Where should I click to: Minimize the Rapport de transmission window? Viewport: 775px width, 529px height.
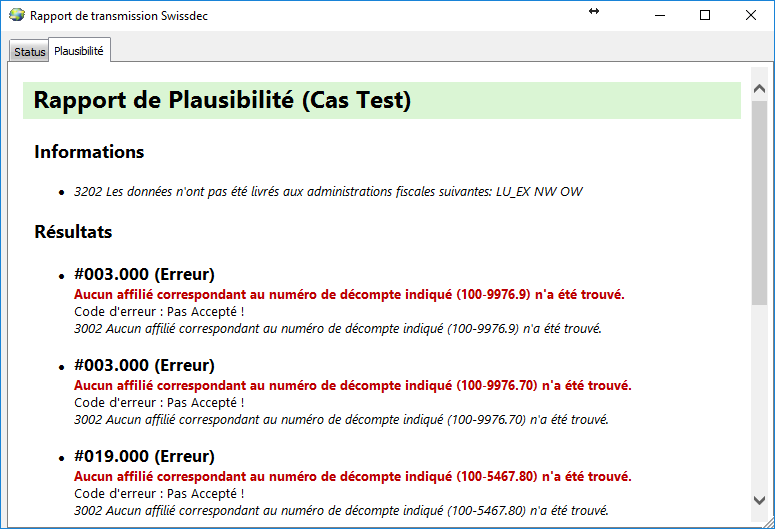click(659, 15)
